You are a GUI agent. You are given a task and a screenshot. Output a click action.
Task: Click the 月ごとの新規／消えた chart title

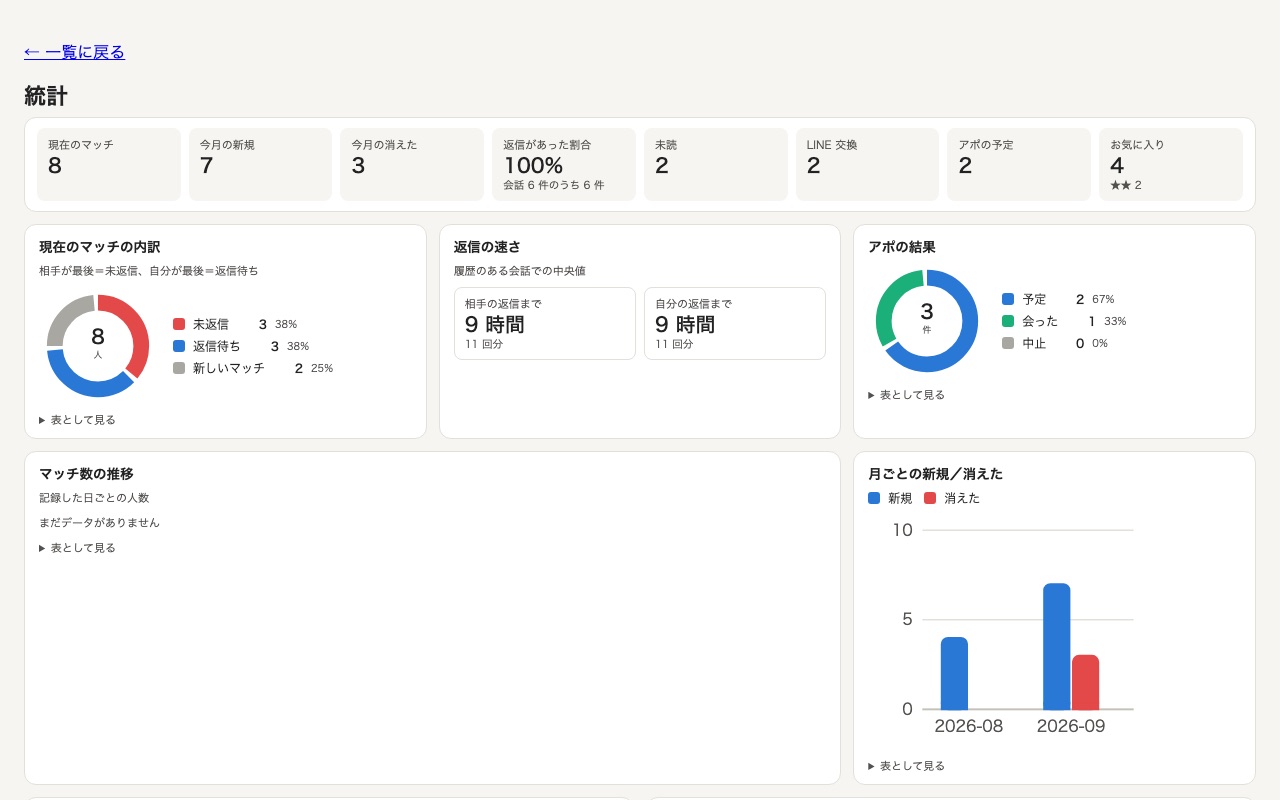(936, 474)
